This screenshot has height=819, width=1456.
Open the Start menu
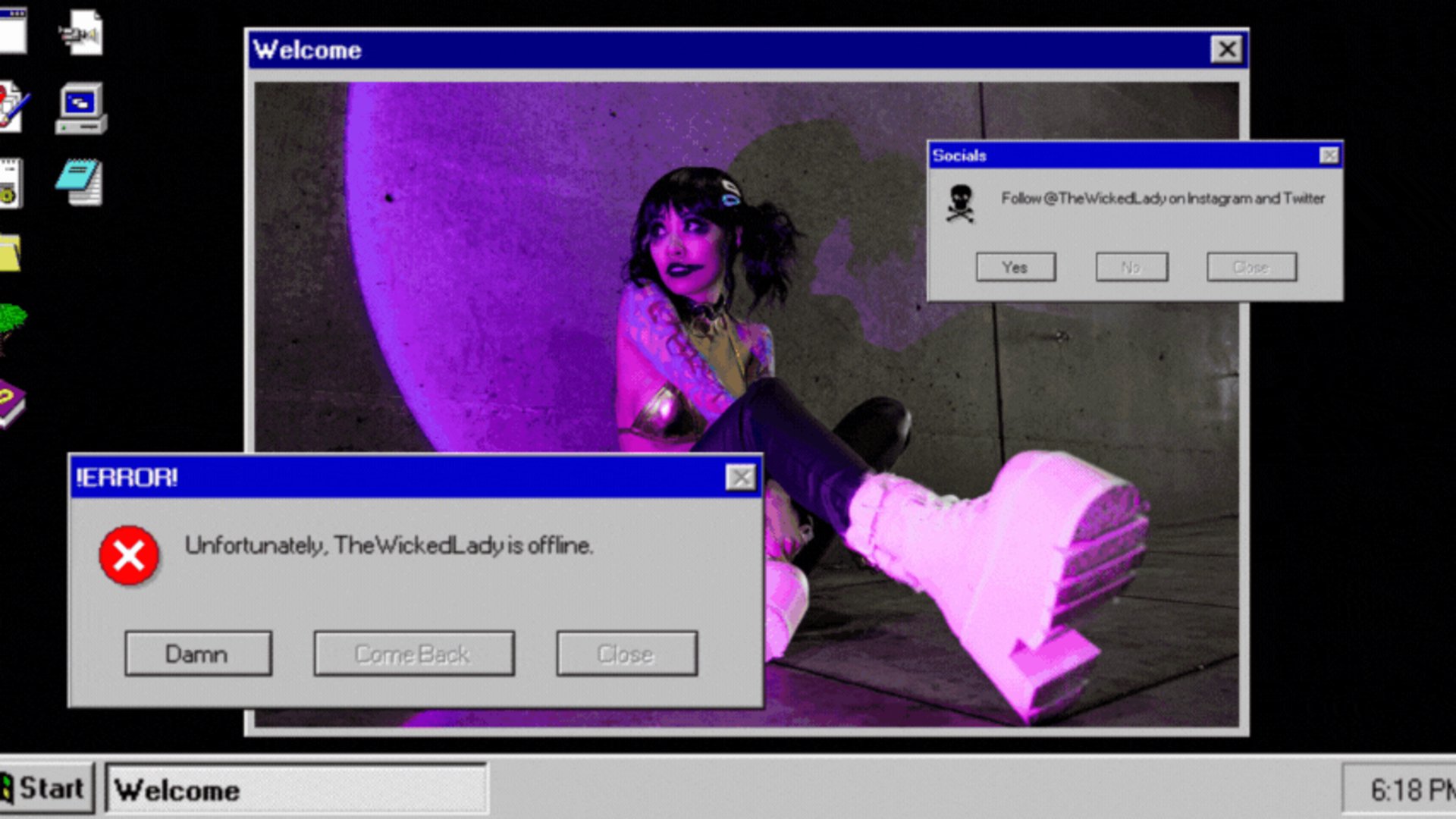45,789
